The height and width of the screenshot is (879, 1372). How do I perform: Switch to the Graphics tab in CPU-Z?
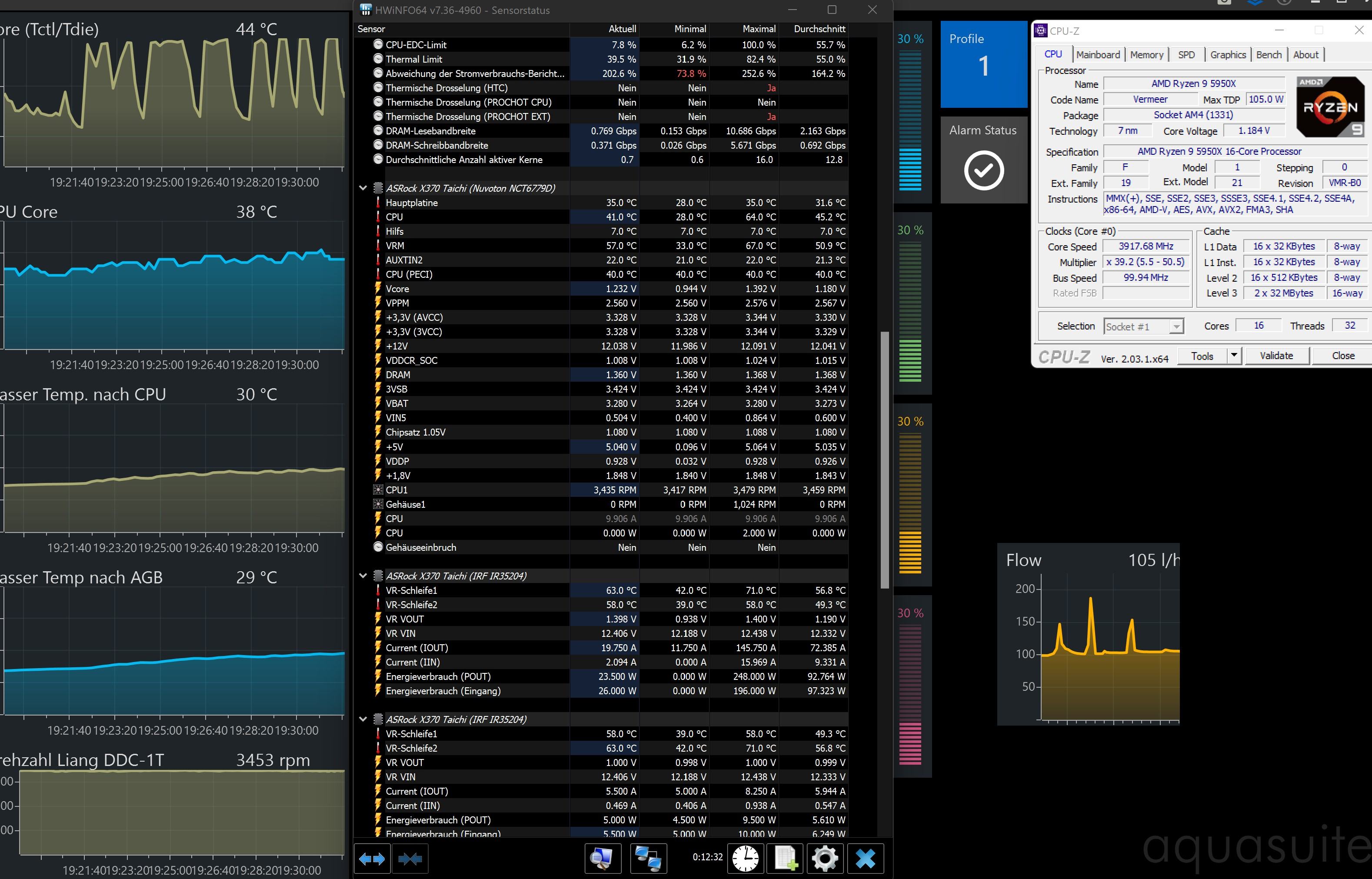click(1228, 55)
